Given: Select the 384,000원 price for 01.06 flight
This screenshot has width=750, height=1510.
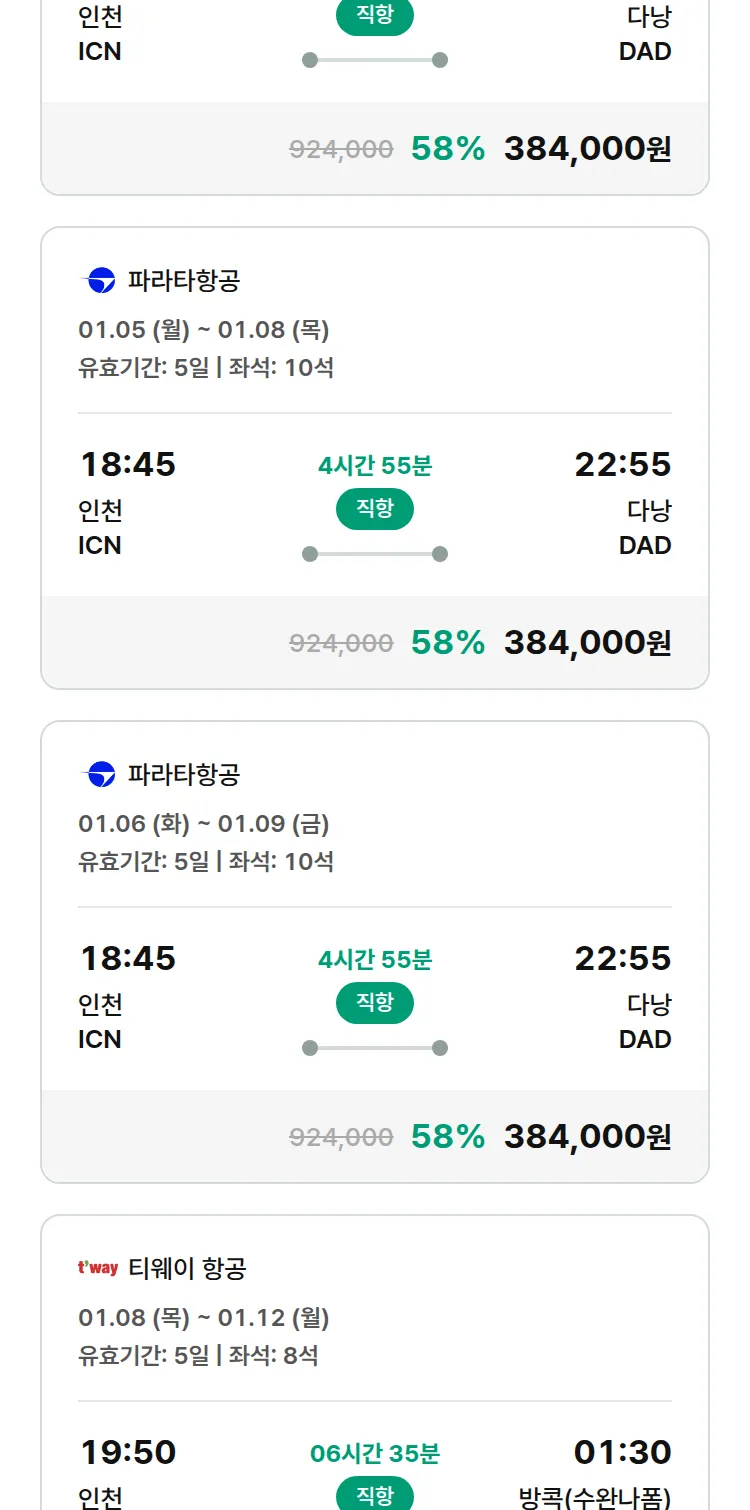Looking at the screenshot, I should click(587, 1136).
